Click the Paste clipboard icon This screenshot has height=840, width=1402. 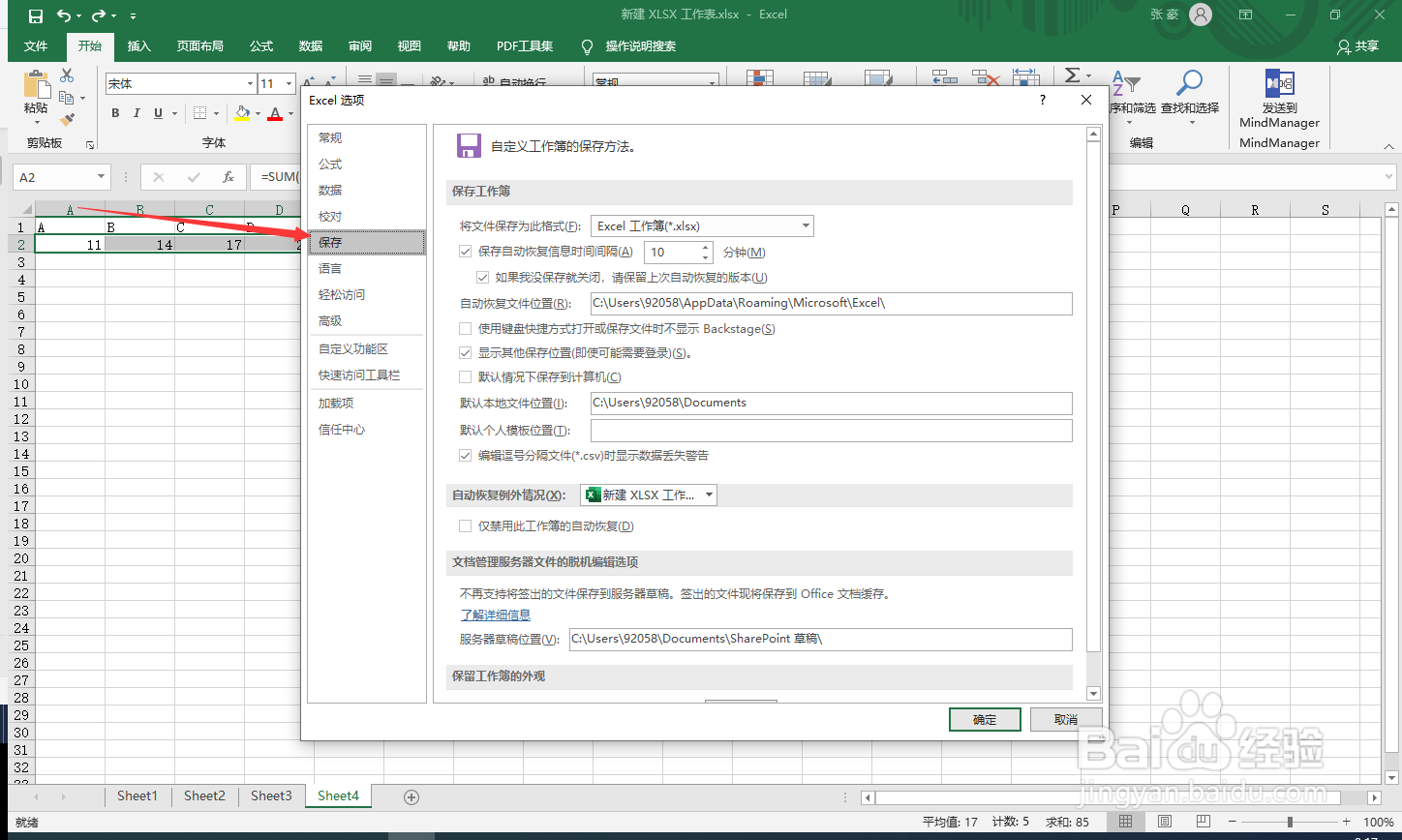pos(36,84)
